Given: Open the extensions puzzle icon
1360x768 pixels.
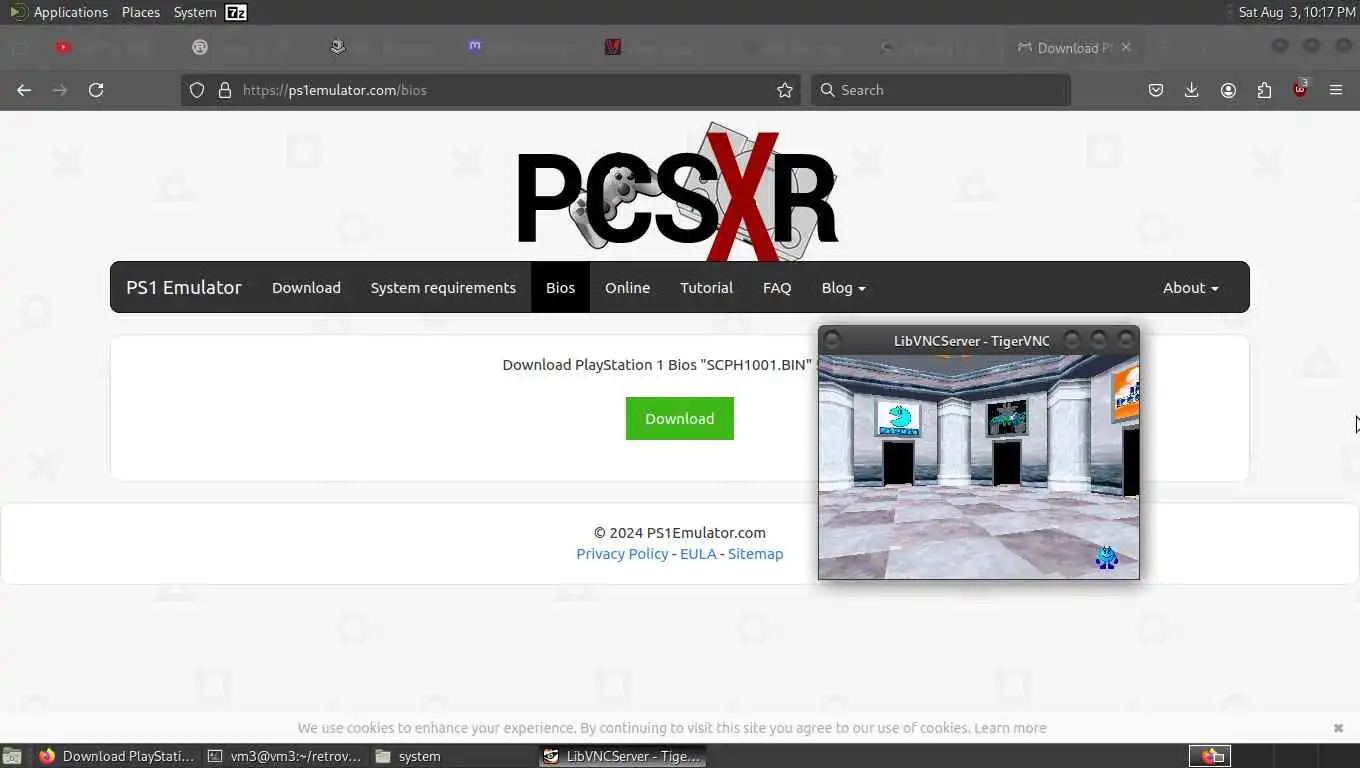Looking at the screenshot, I should pyautogui.click(x=1264, y=90).
